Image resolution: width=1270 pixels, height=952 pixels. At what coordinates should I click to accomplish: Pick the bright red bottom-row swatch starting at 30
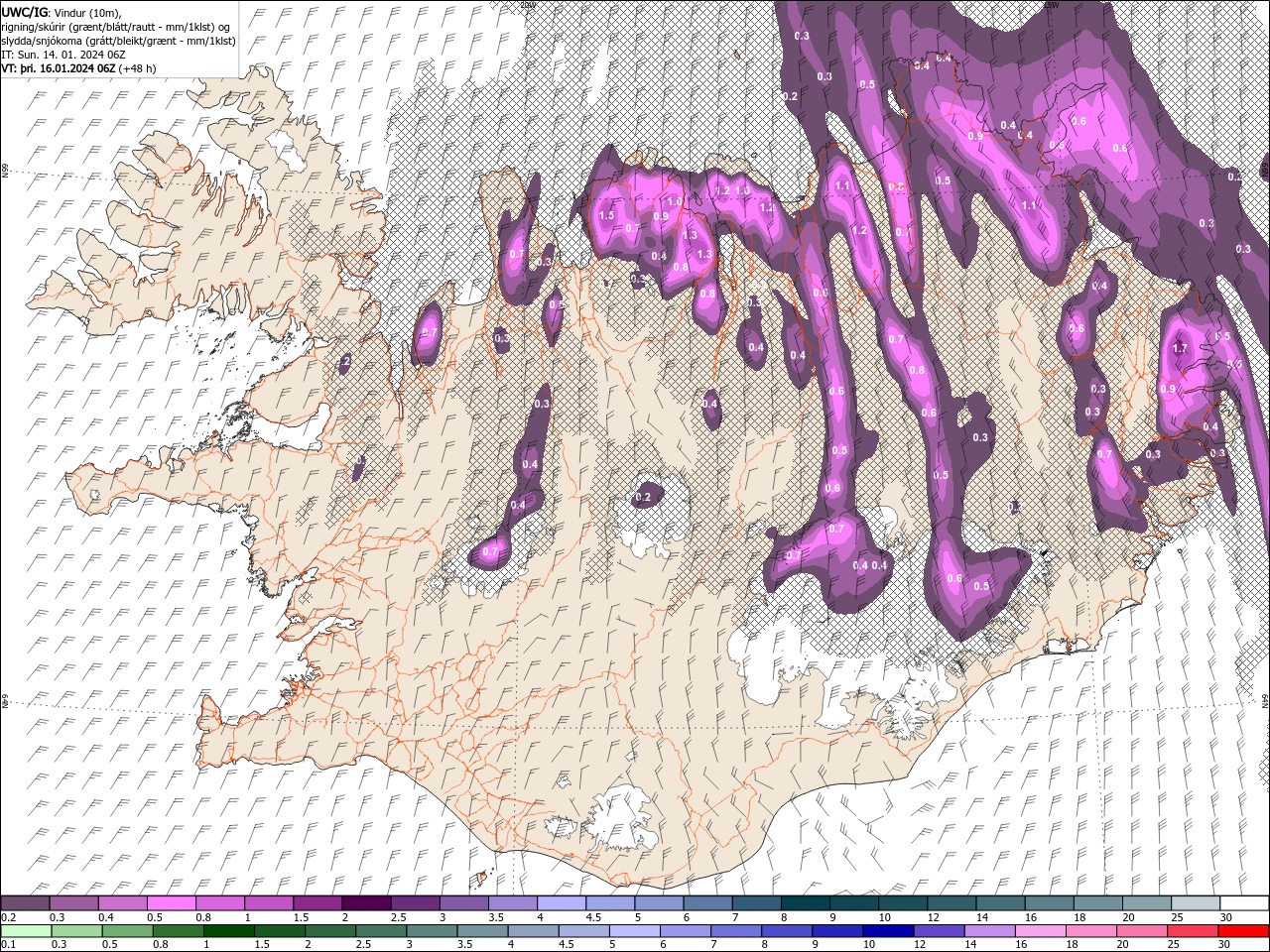point(1244,930)
